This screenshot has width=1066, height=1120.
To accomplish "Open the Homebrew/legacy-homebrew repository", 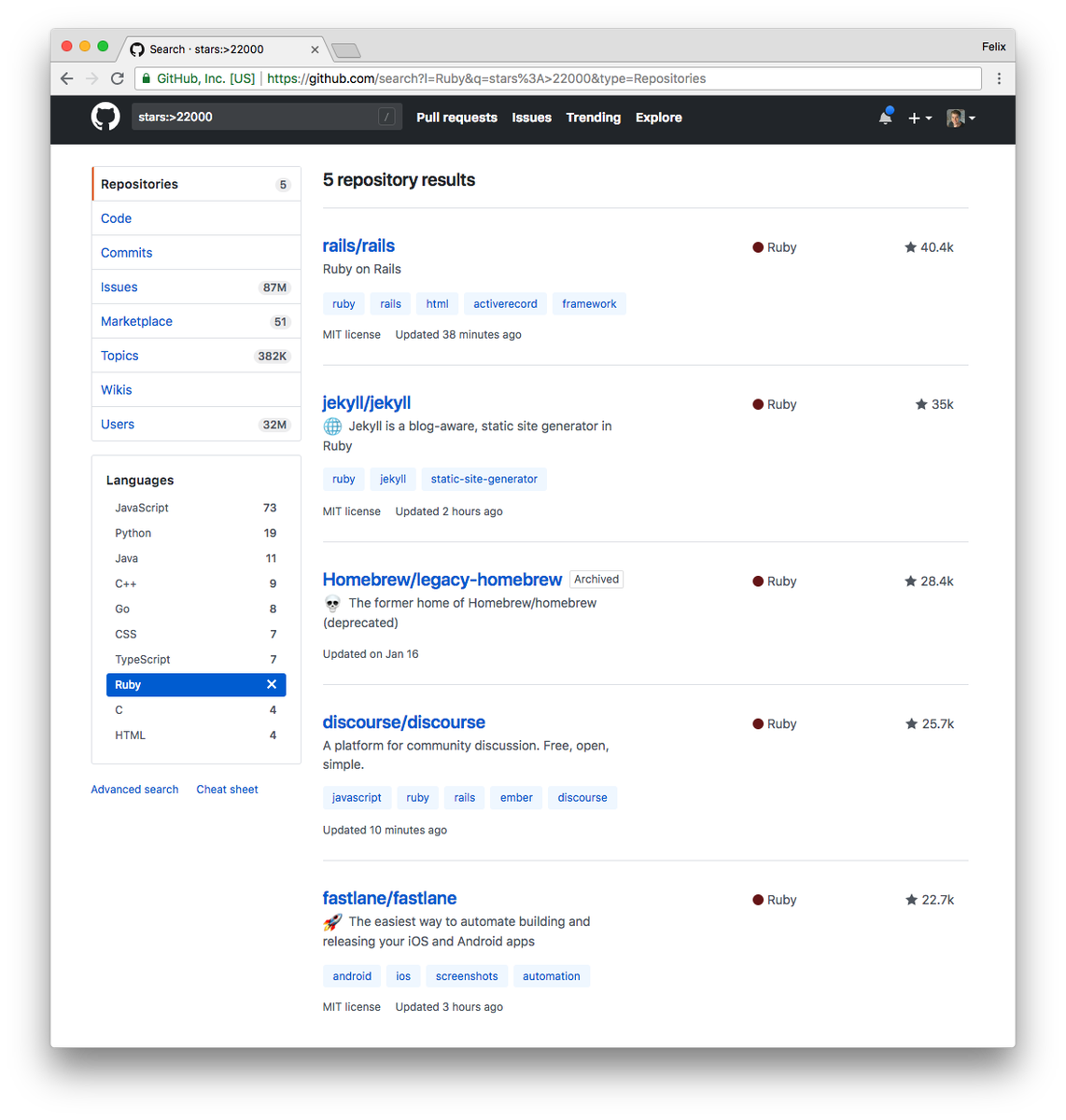I will pos(442,580).
